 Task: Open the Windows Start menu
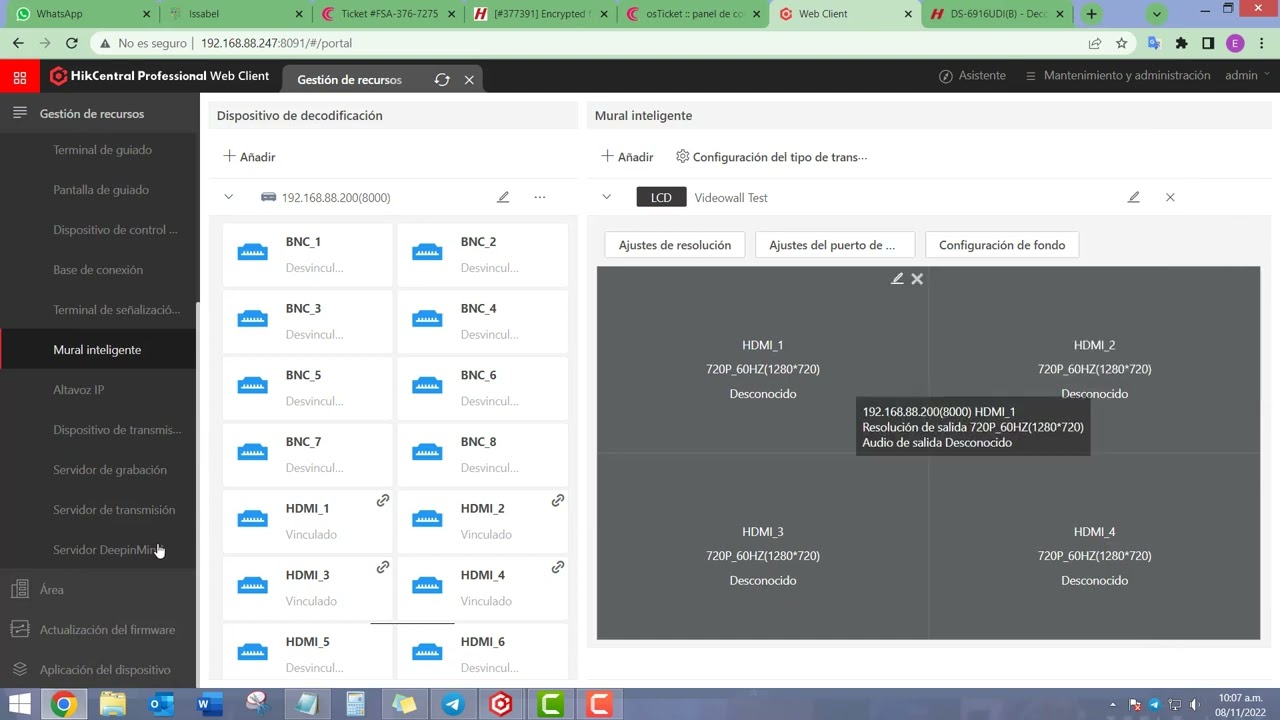(x=19, y=705)
